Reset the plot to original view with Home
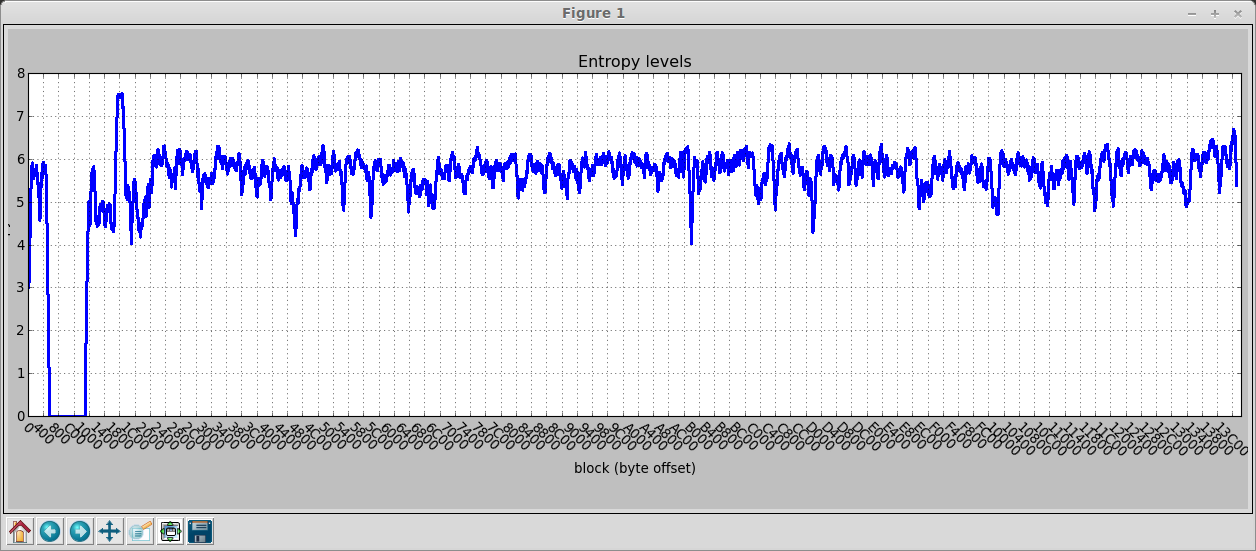The width and height of the screenshot is (1256, 551). [x=20, y=531]
